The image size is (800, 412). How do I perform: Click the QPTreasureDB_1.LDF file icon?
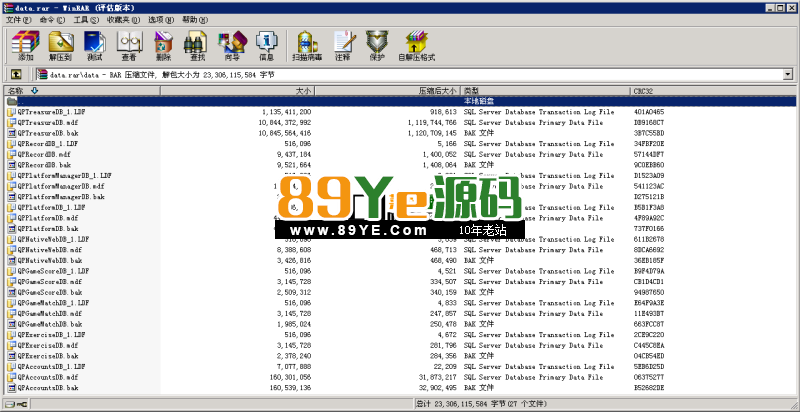12,112
